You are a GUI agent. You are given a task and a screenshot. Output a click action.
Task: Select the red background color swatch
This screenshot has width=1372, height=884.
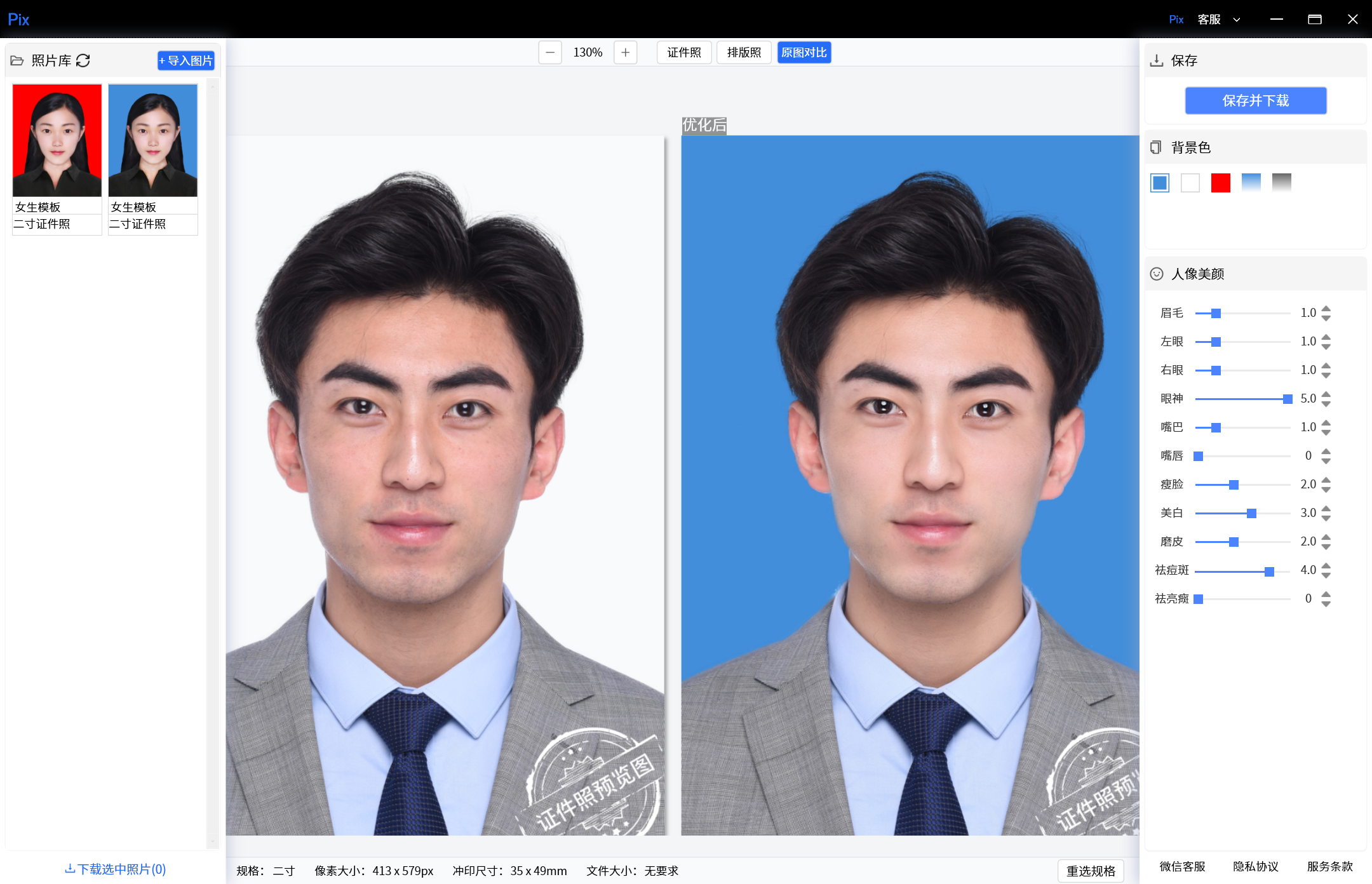(x=1220, y=183)
